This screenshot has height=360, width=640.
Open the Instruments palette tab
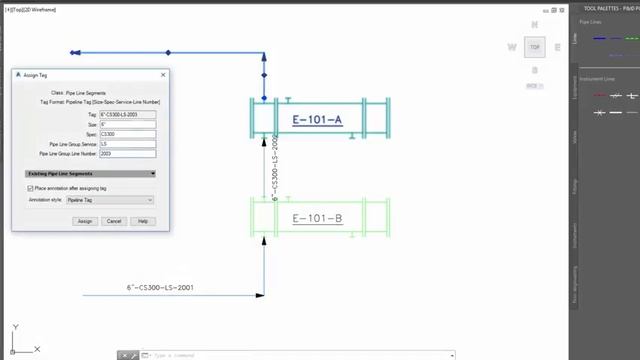click(x=574, y=236)
